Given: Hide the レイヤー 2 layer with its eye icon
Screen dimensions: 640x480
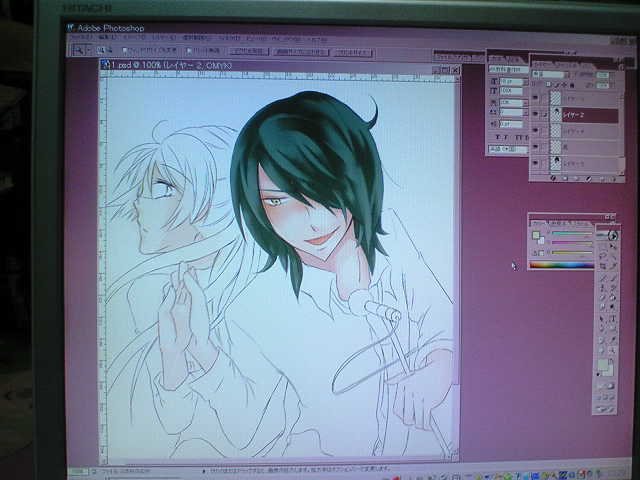Looking at the screenshot, I should [535, 114].
